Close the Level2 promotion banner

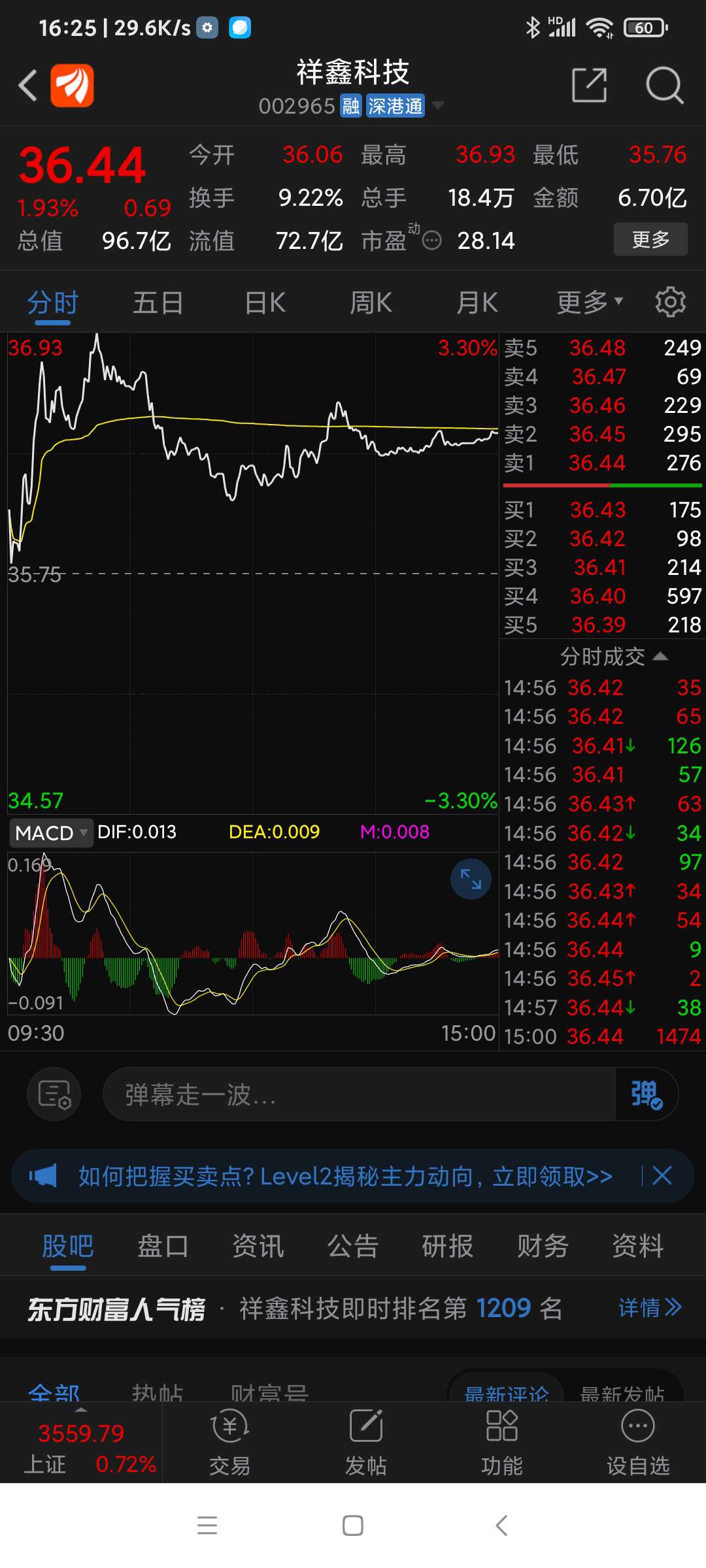[x=662, y=1176]
